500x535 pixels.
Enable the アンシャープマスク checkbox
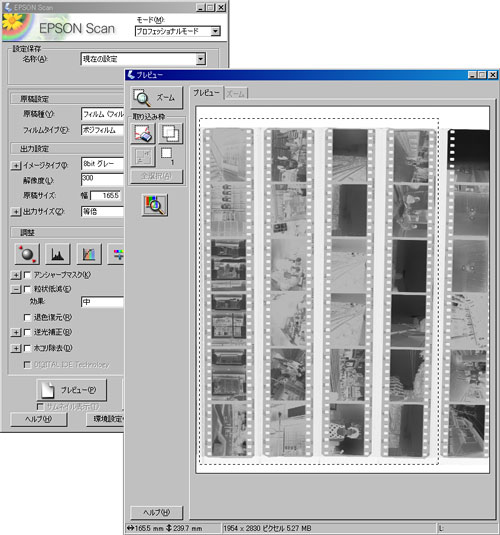click(27, 275)
